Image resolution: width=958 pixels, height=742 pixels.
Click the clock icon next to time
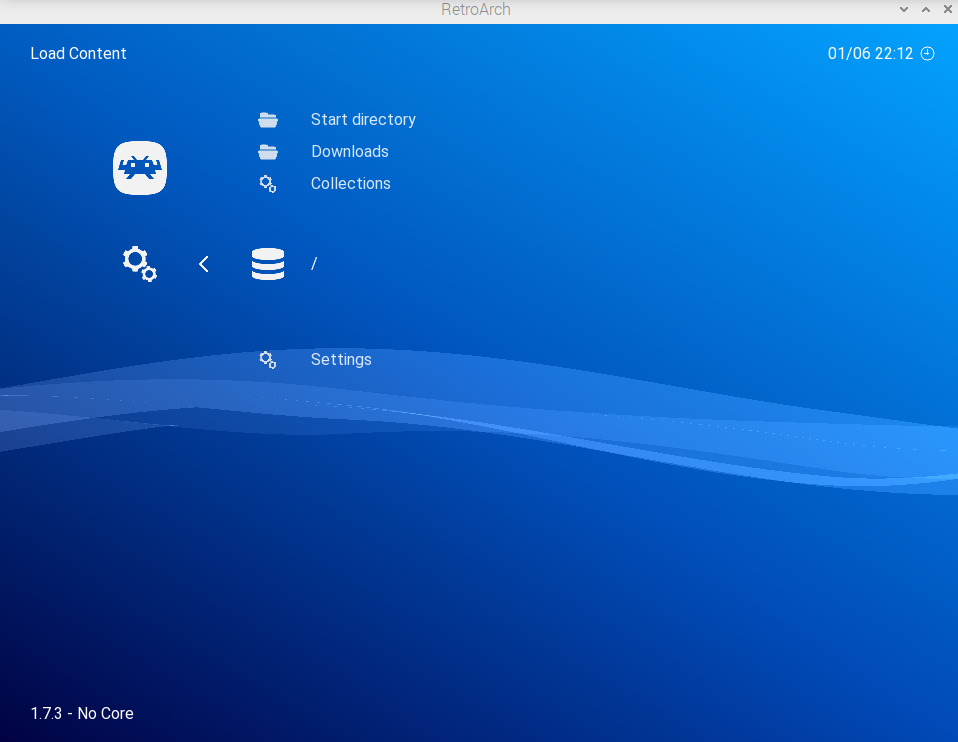[x=927, y=54]
